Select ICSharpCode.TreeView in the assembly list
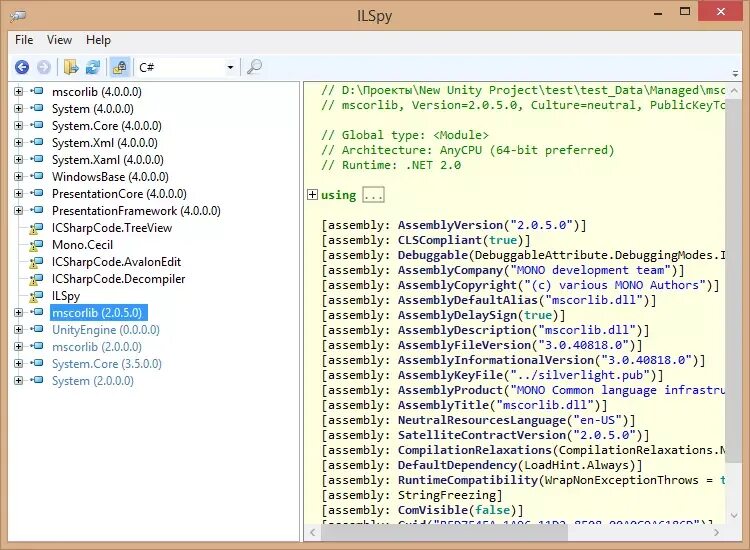 tap(112, 228)
